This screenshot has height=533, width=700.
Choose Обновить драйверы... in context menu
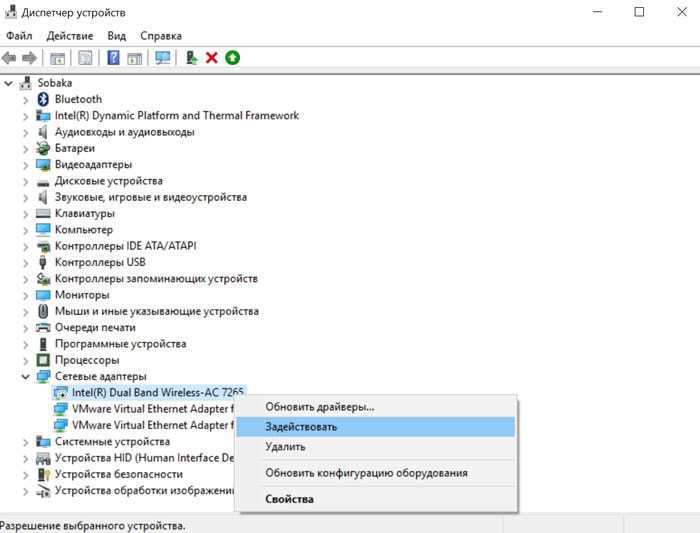click(x=375, y=407)
